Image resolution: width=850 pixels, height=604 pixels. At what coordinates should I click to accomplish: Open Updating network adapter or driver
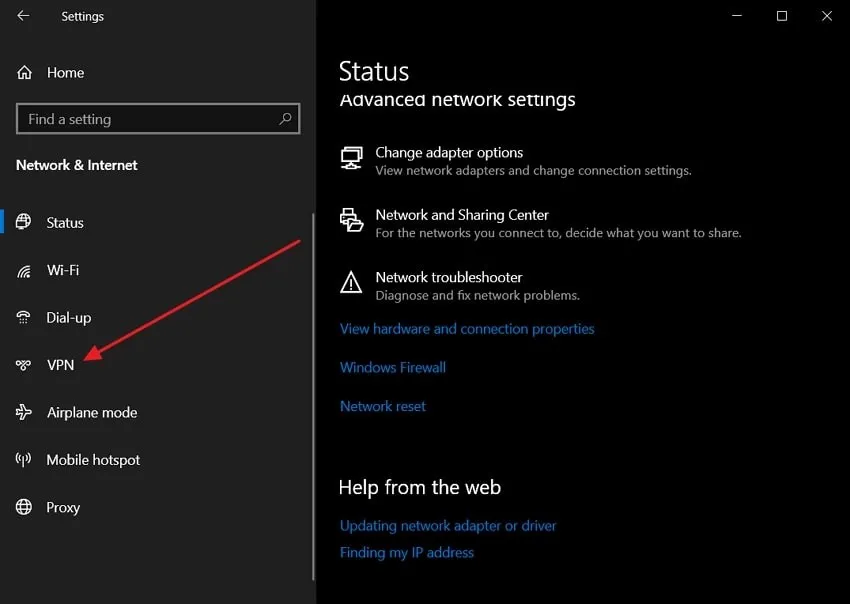[448, 526]
